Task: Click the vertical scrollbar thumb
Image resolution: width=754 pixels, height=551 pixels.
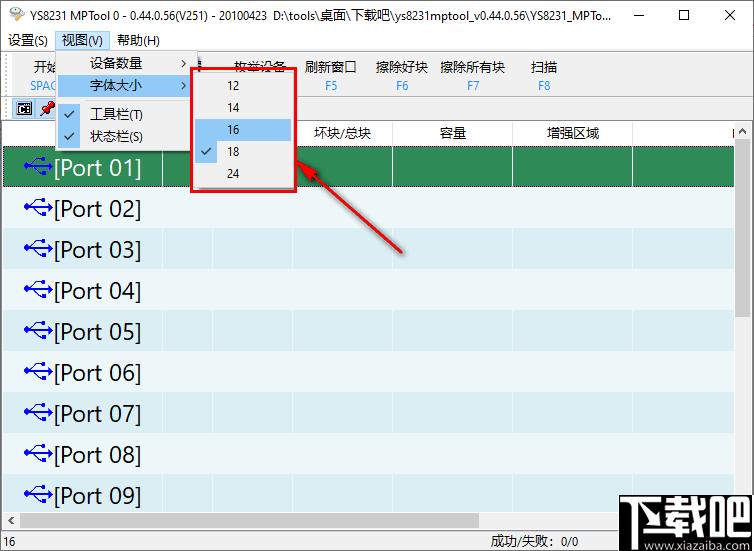Action: click(742, 228)
